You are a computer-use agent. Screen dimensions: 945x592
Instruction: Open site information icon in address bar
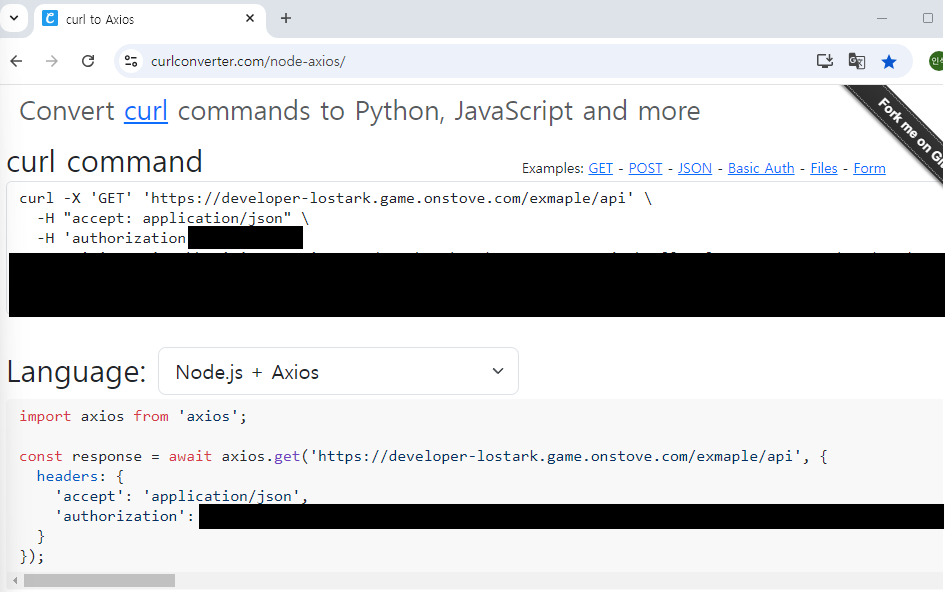tap(131, 61)
